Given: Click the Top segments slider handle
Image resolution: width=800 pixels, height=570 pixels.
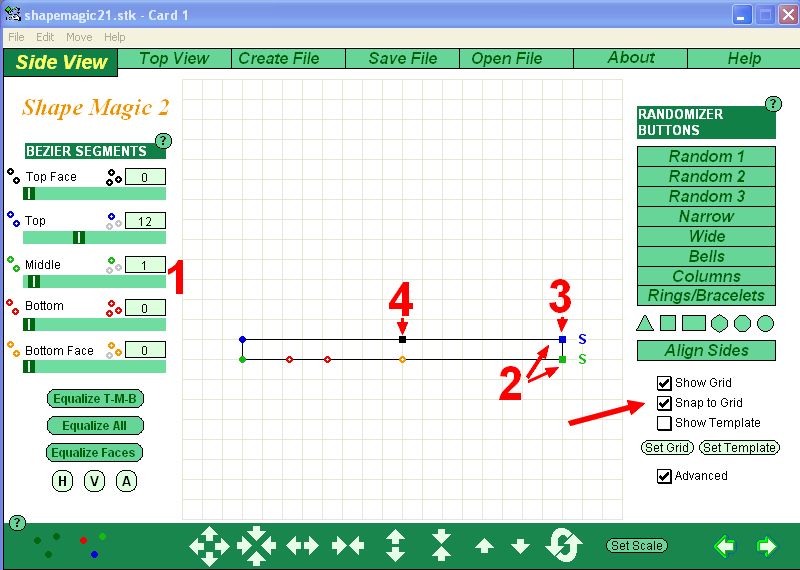Looking at the screenshot, I should tap(79, 238).
